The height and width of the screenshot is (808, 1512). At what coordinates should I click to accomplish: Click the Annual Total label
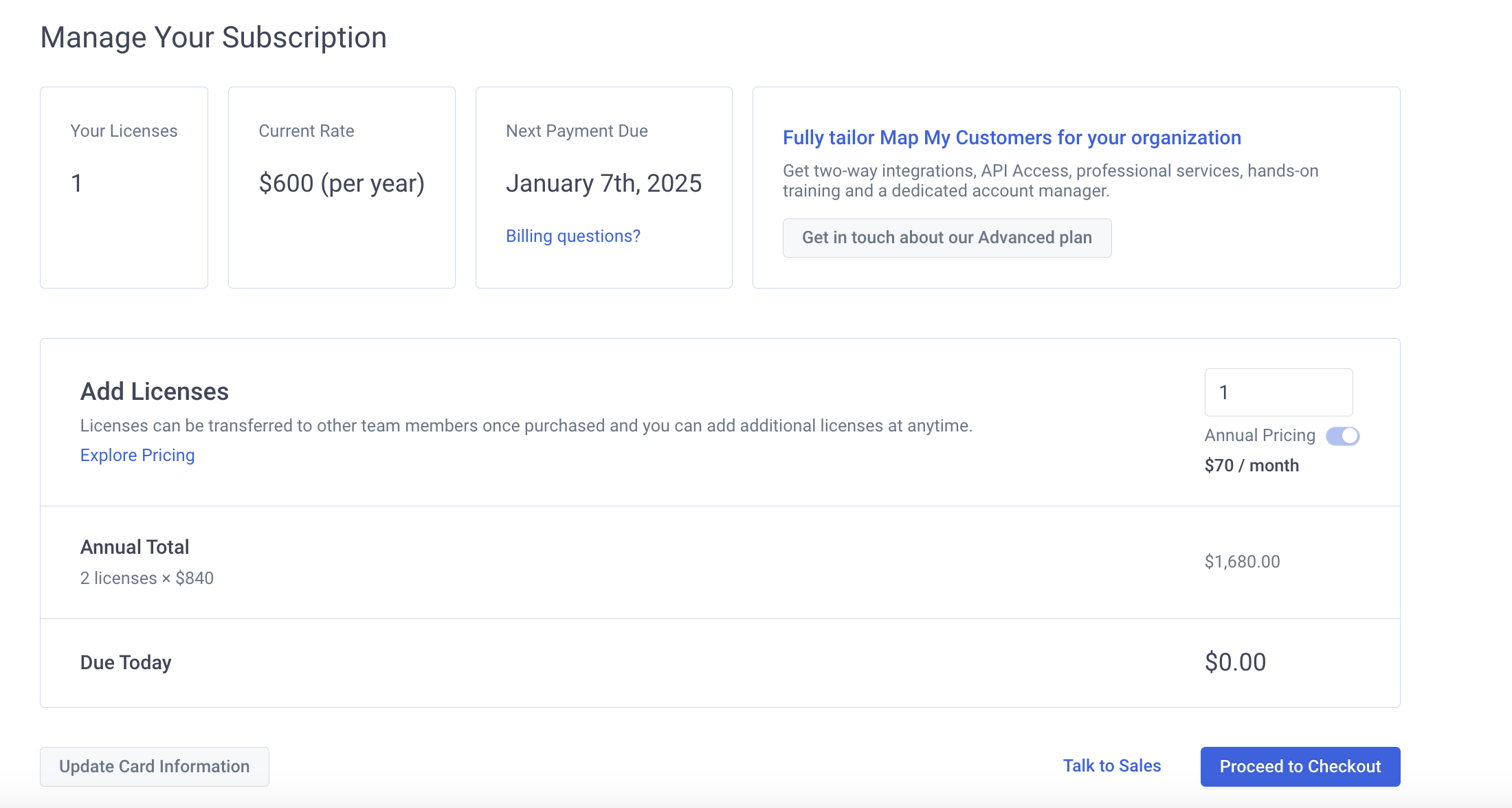coord(135,548)
